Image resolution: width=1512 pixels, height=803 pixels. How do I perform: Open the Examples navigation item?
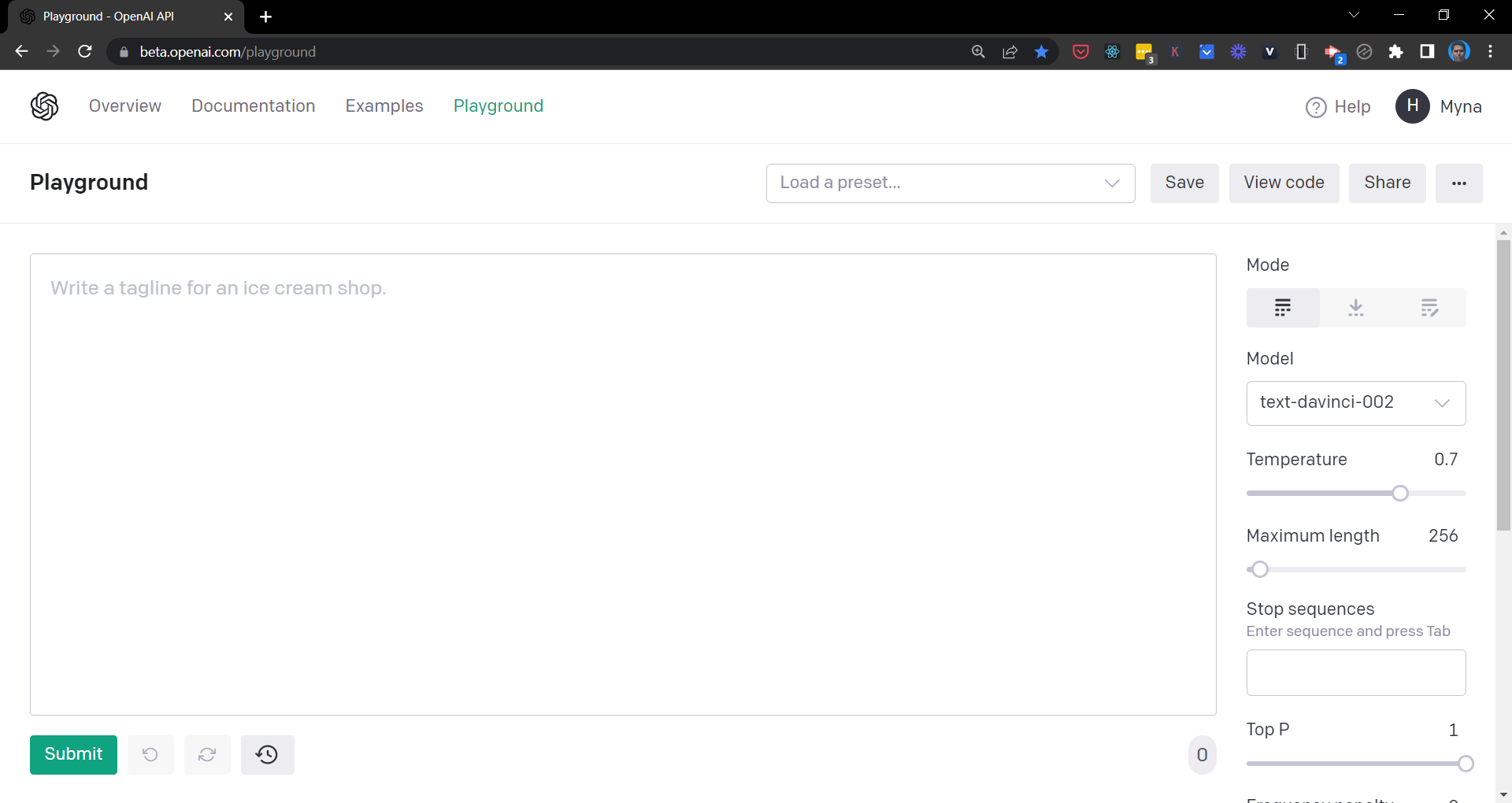coord(384,106)
